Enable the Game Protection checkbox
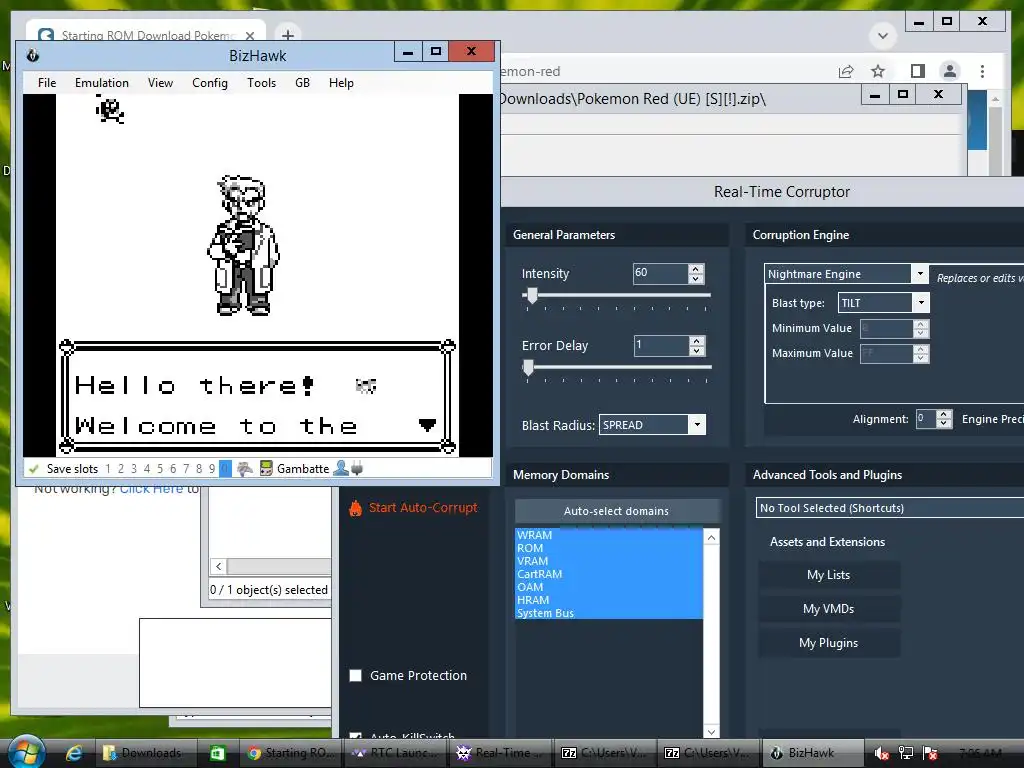Viewport: 1024px width, 768px height. [x=356, y=675]
